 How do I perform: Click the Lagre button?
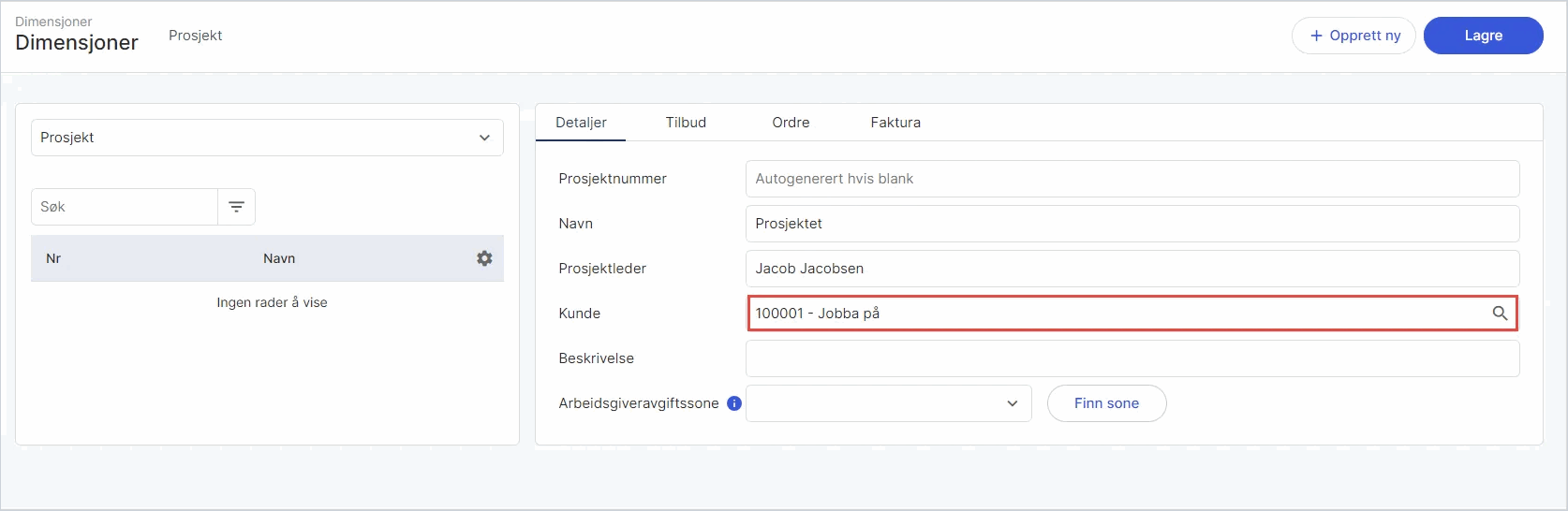pyautogui.click(x=1483, y=36)
